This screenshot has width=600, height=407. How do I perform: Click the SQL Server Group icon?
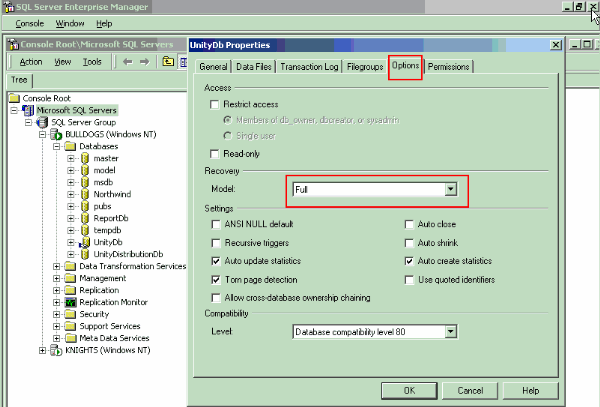click(x=42, y=122)
